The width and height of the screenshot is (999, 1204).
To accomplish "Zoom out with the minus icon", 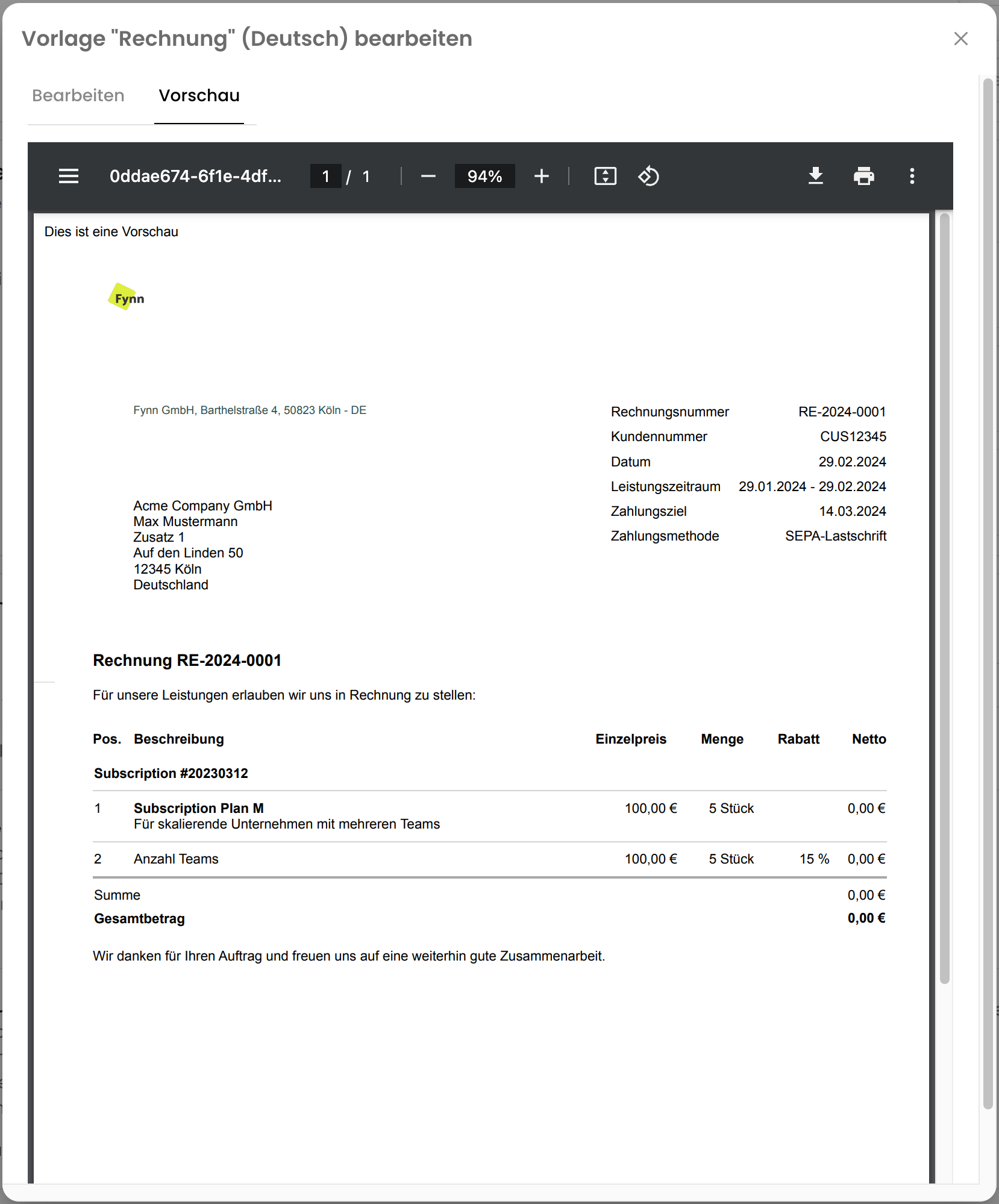I will point(428,176).
